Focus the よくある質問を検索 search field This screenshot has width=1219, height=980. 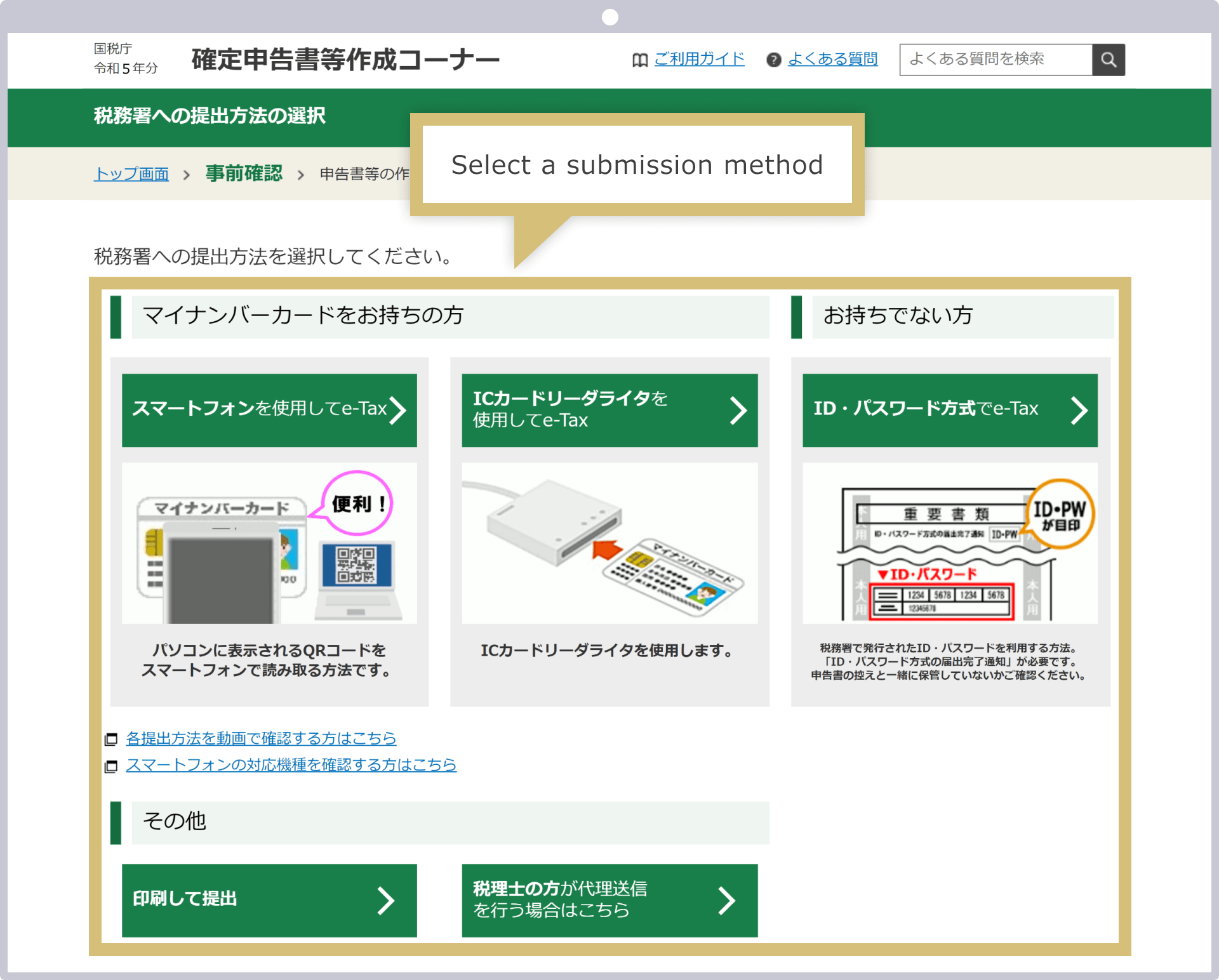996,60
